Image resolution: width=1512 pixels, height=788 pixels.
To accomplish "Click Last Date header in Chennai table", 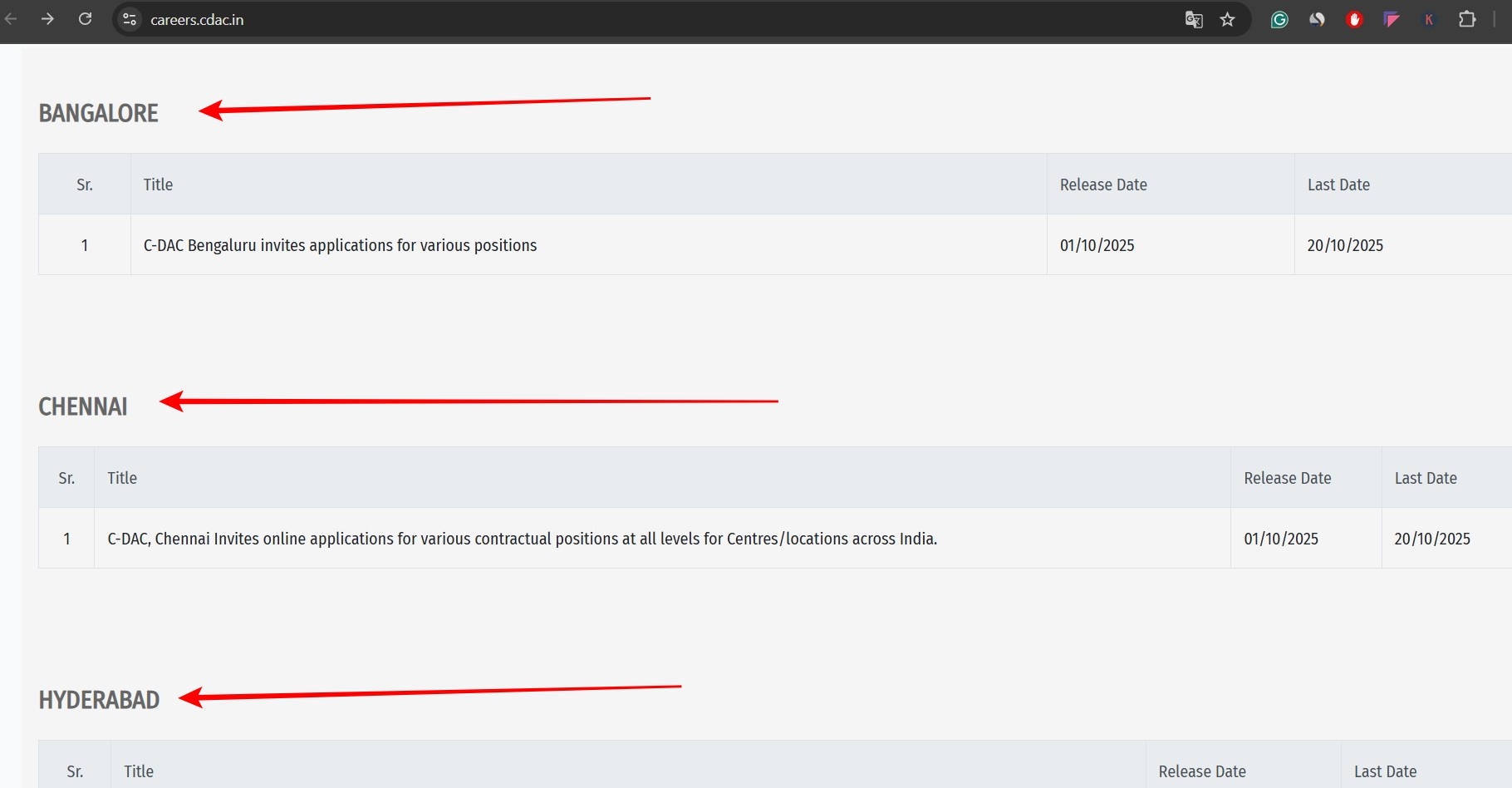I will coord(1425,478).
